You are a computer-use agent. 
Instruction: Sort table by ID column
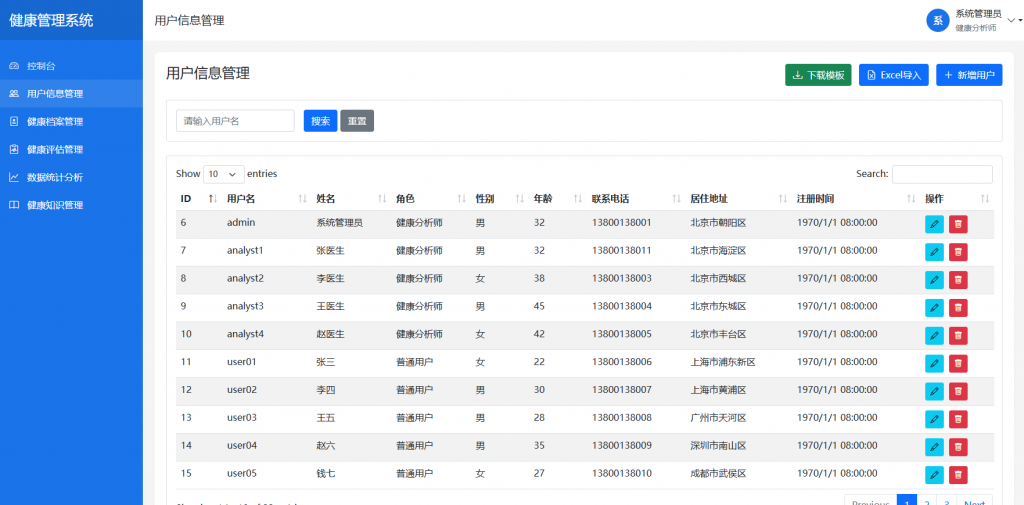(199, 199)
